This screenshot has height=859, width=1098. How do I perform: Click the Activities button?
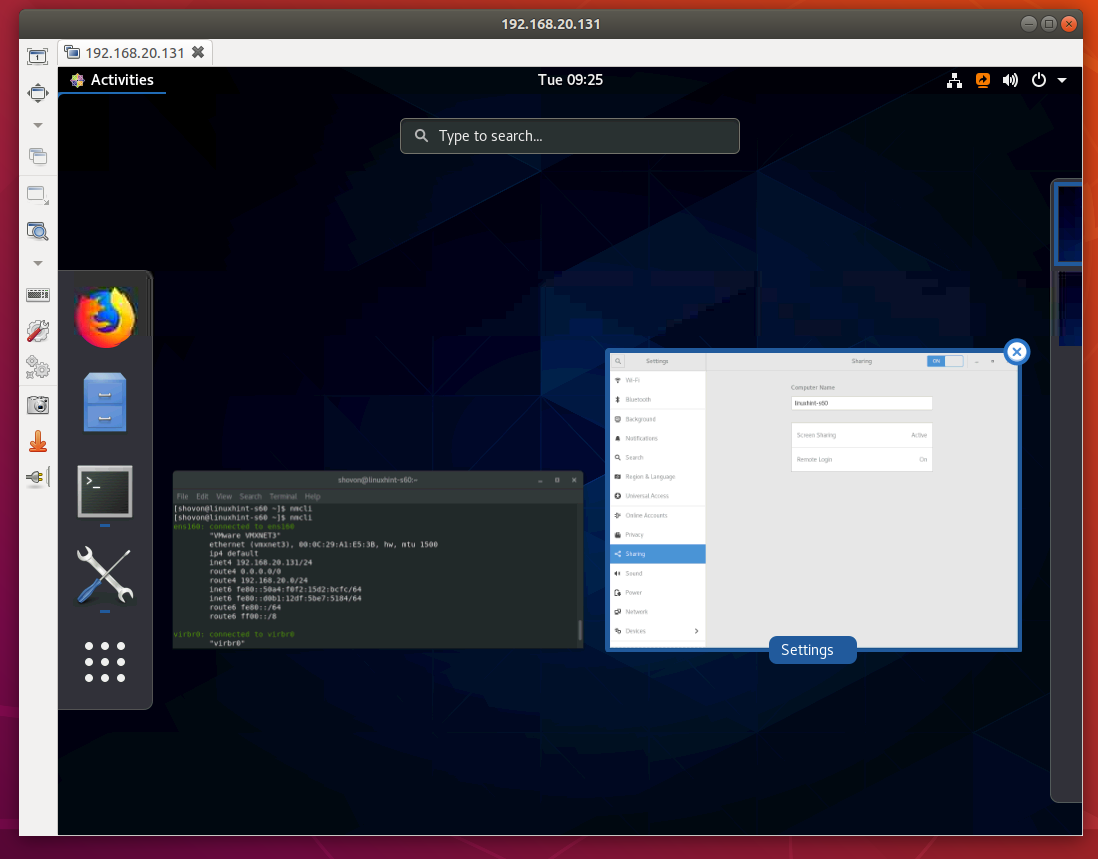point(112,80)
